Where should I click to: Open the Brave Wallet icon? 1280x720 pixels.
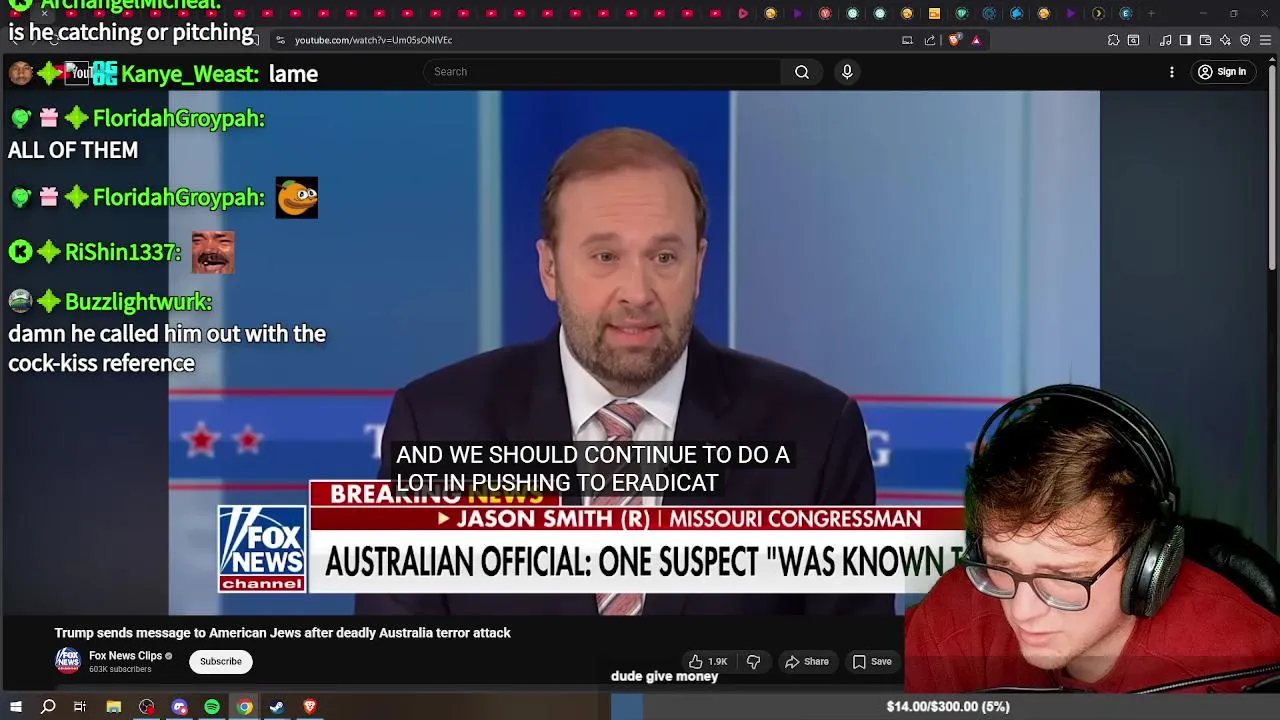[x=1205, y=40]
